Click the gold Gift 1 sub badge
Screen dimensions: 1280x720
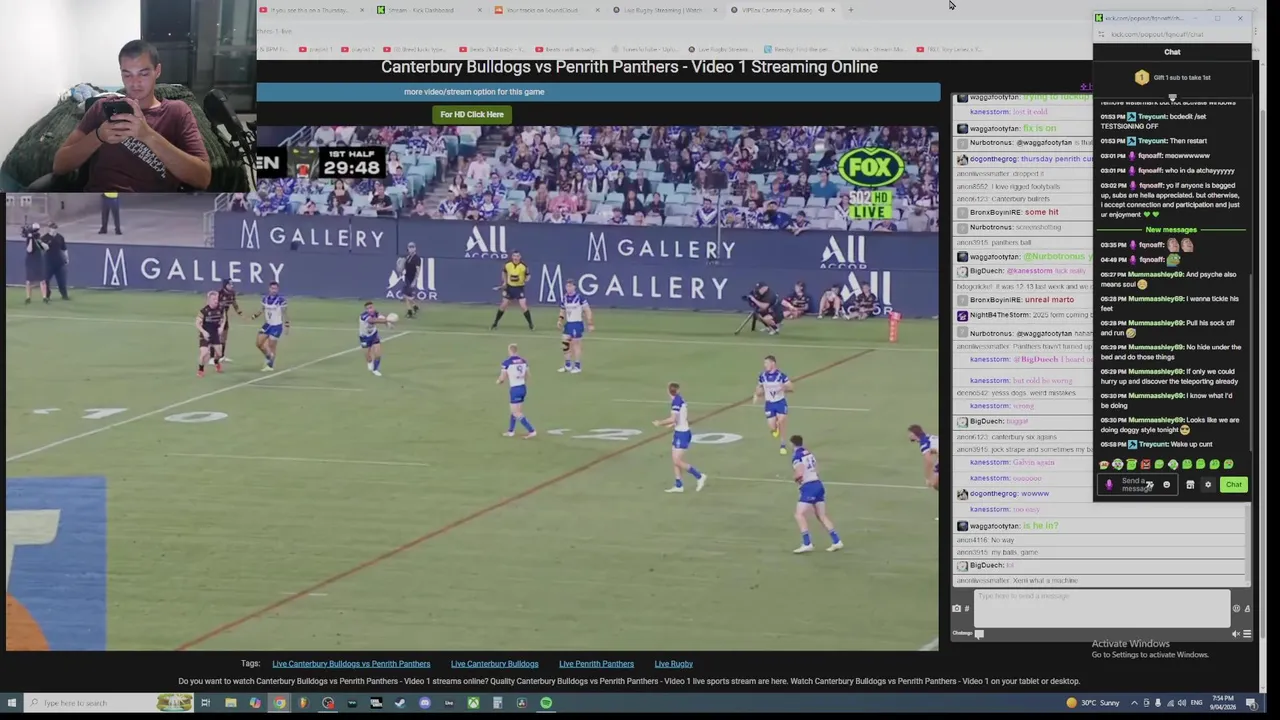tap(1142, 77)
